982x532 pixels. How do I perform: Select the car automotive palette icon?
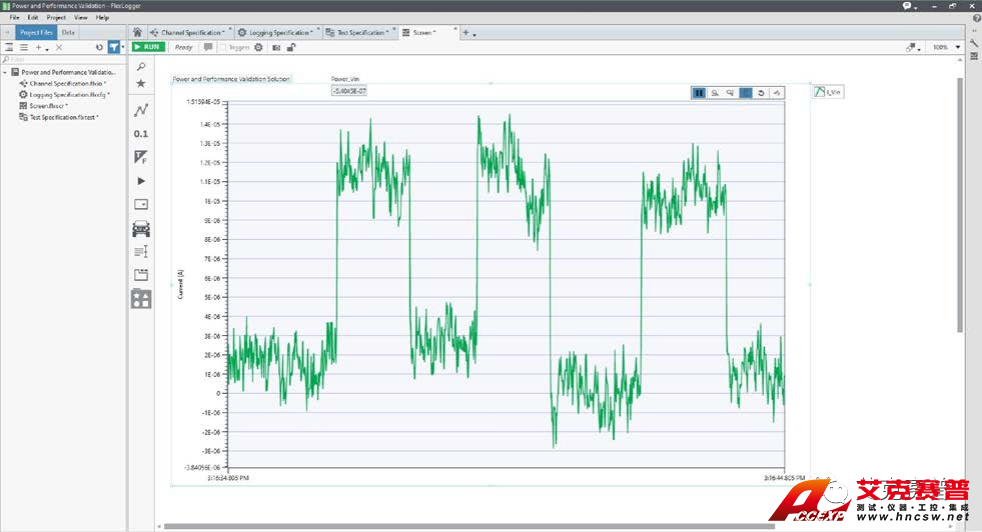tap(141, 228)
